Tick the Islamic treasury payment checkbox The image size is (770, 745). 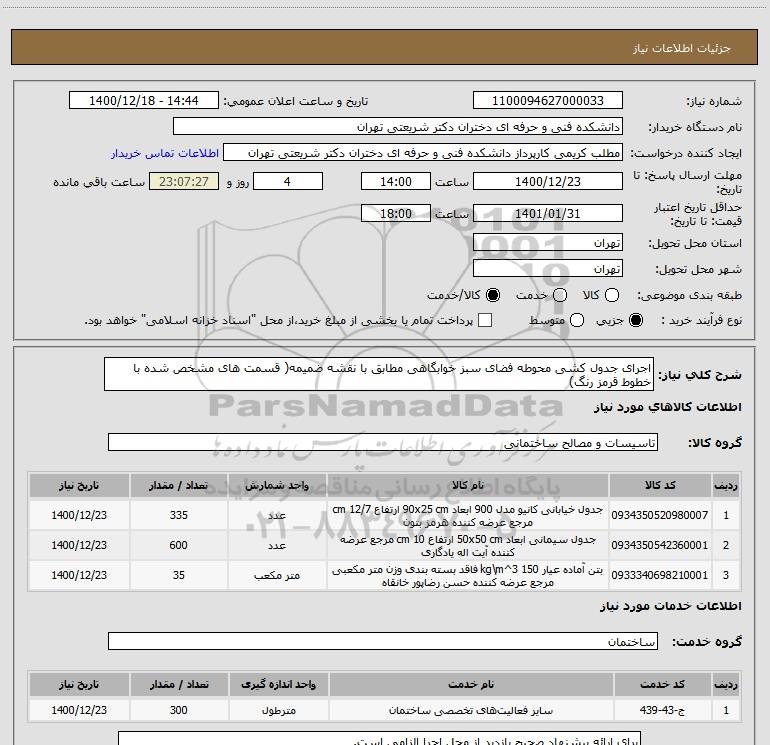485,320
